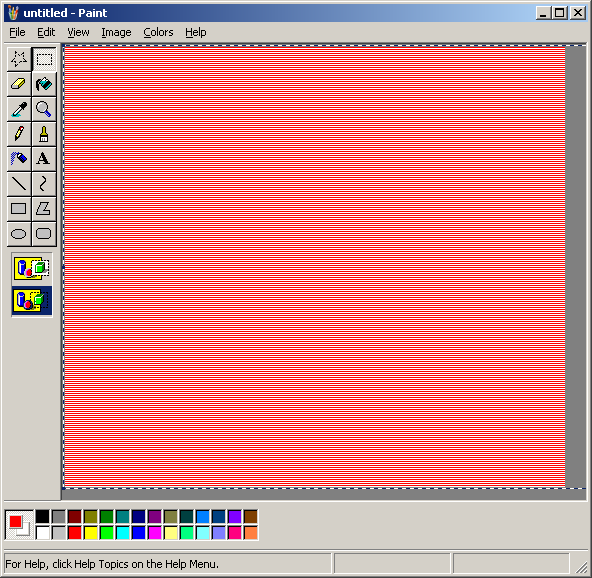Select the Ellipse tool

19,233
